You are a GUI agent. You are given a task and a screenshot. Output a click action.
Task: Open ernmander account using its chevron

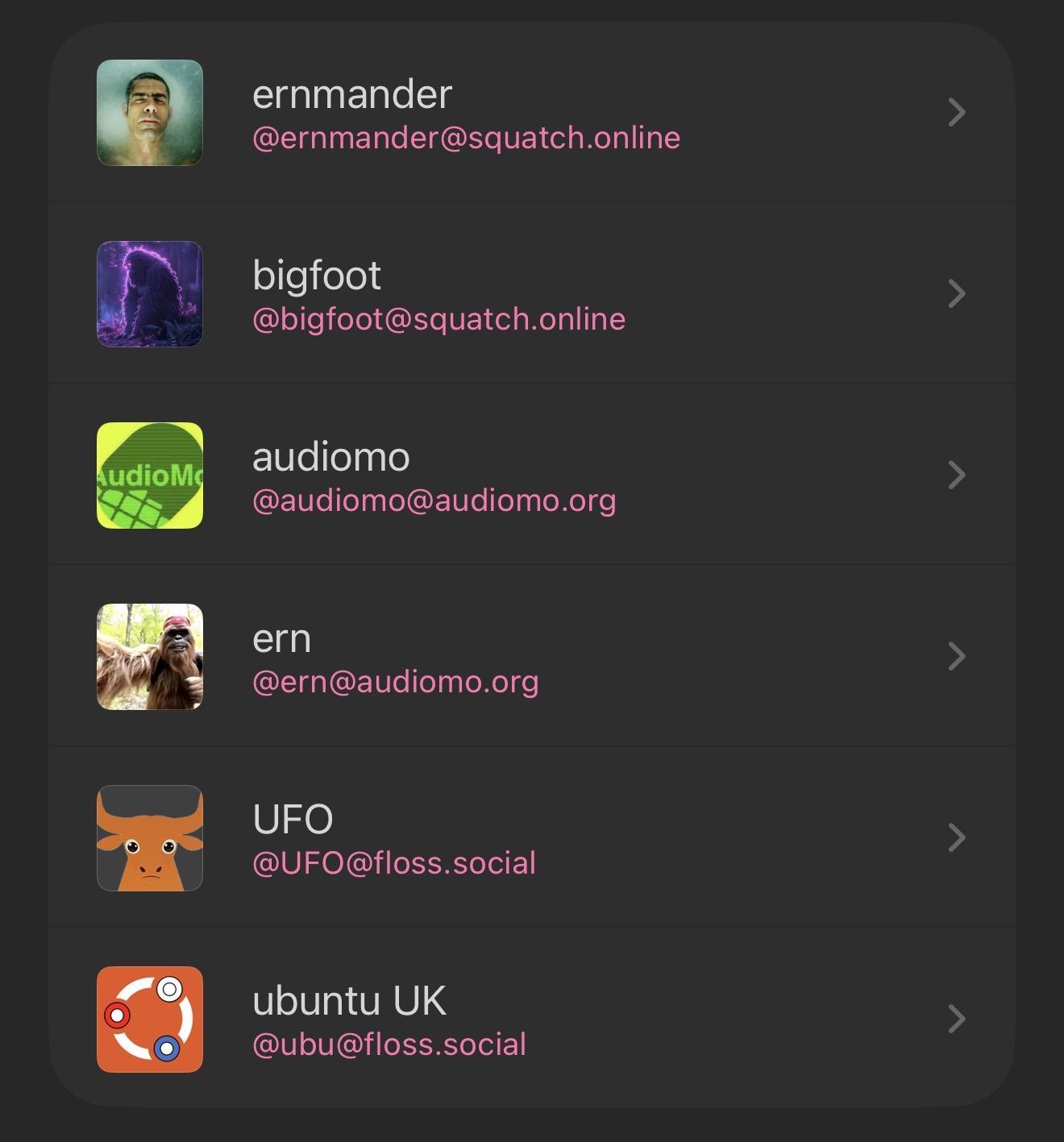(957, 113)
